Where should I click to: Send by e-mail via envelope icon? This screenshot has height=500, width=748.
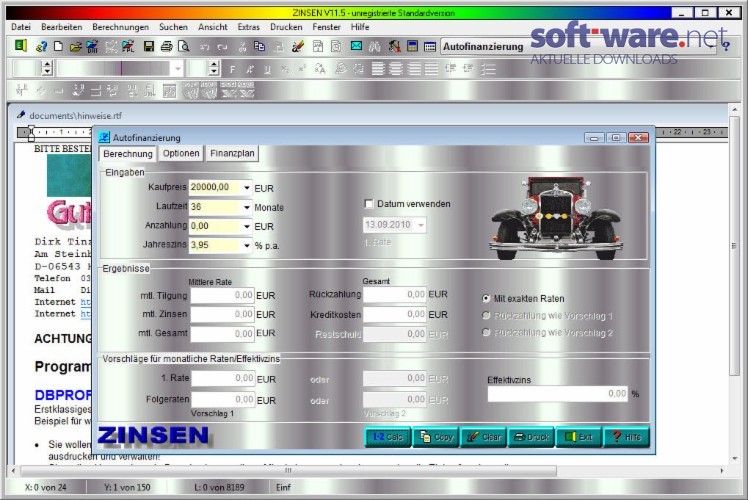[356, 46]
